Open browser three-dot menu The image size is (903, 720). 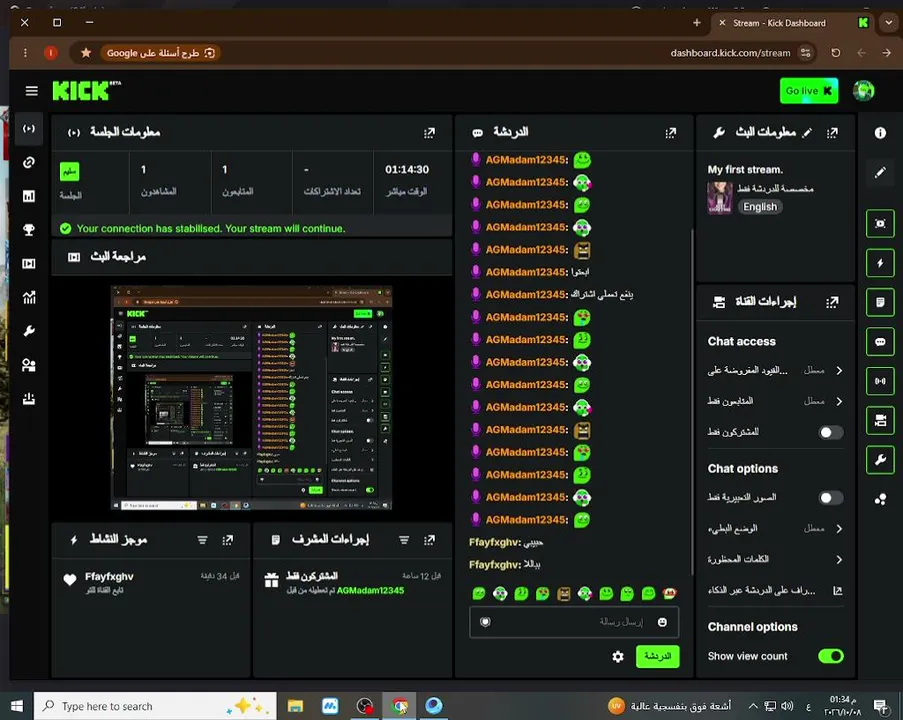pyautogui.click(x=25, y=53)
